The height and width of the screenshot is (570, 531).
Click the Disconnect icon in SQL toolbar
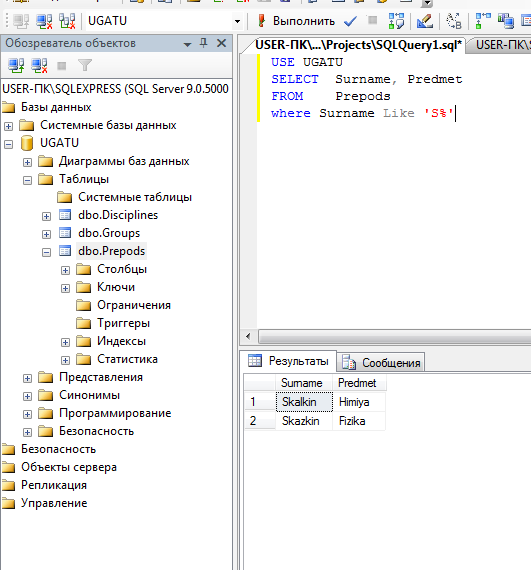pyautogui.click(x=44, y=21)
